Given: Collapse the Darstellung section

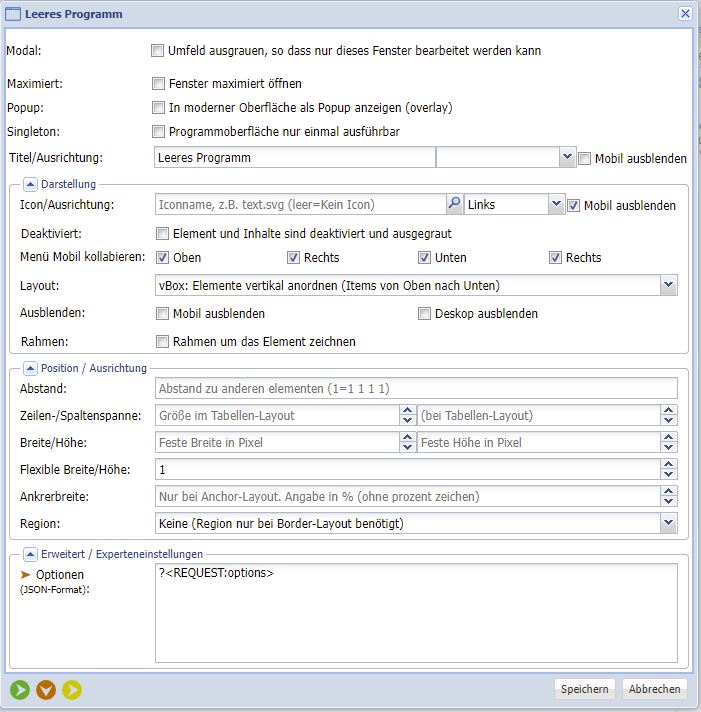Looking at the screenshot, I should (29, 184).
